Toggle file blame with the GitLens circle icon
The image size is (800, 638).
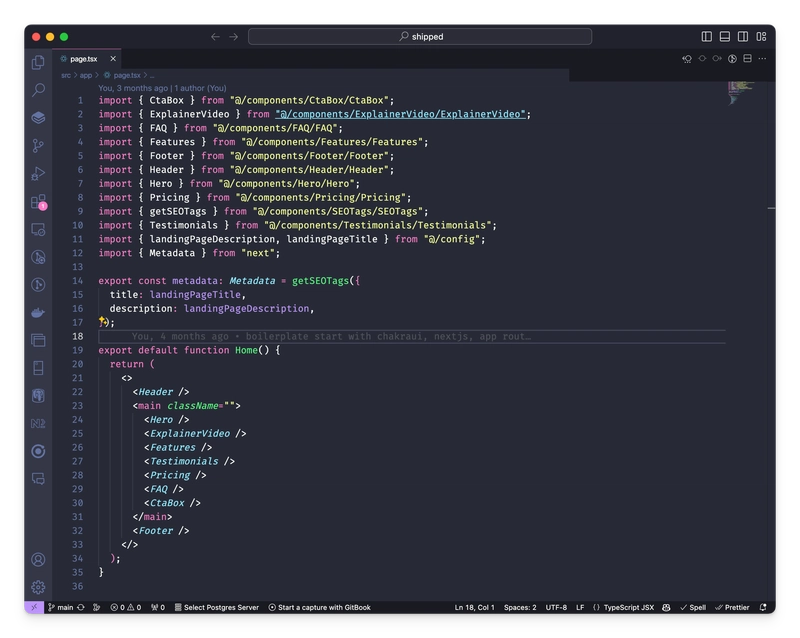click(x=732, y=59)
